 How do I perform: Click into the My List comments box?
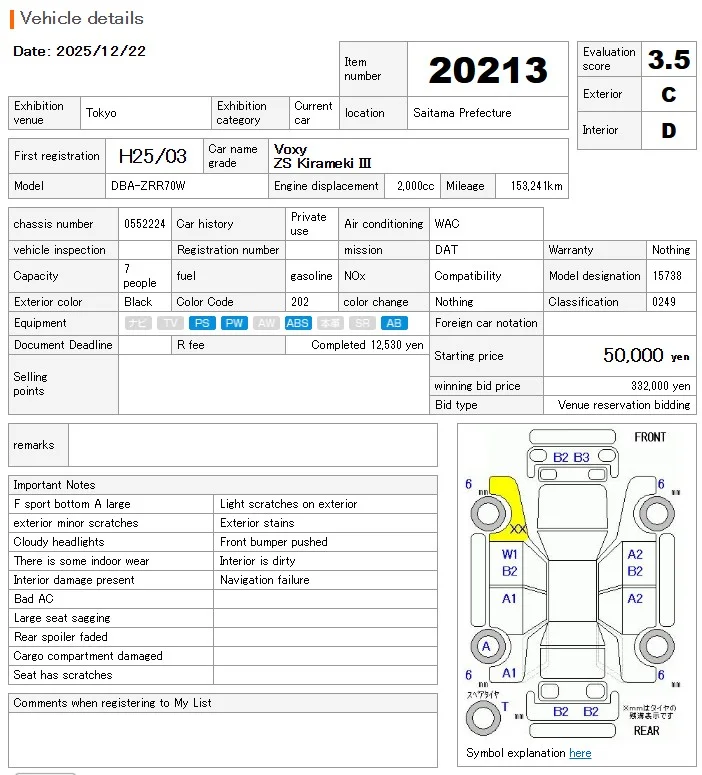point(223,740)
